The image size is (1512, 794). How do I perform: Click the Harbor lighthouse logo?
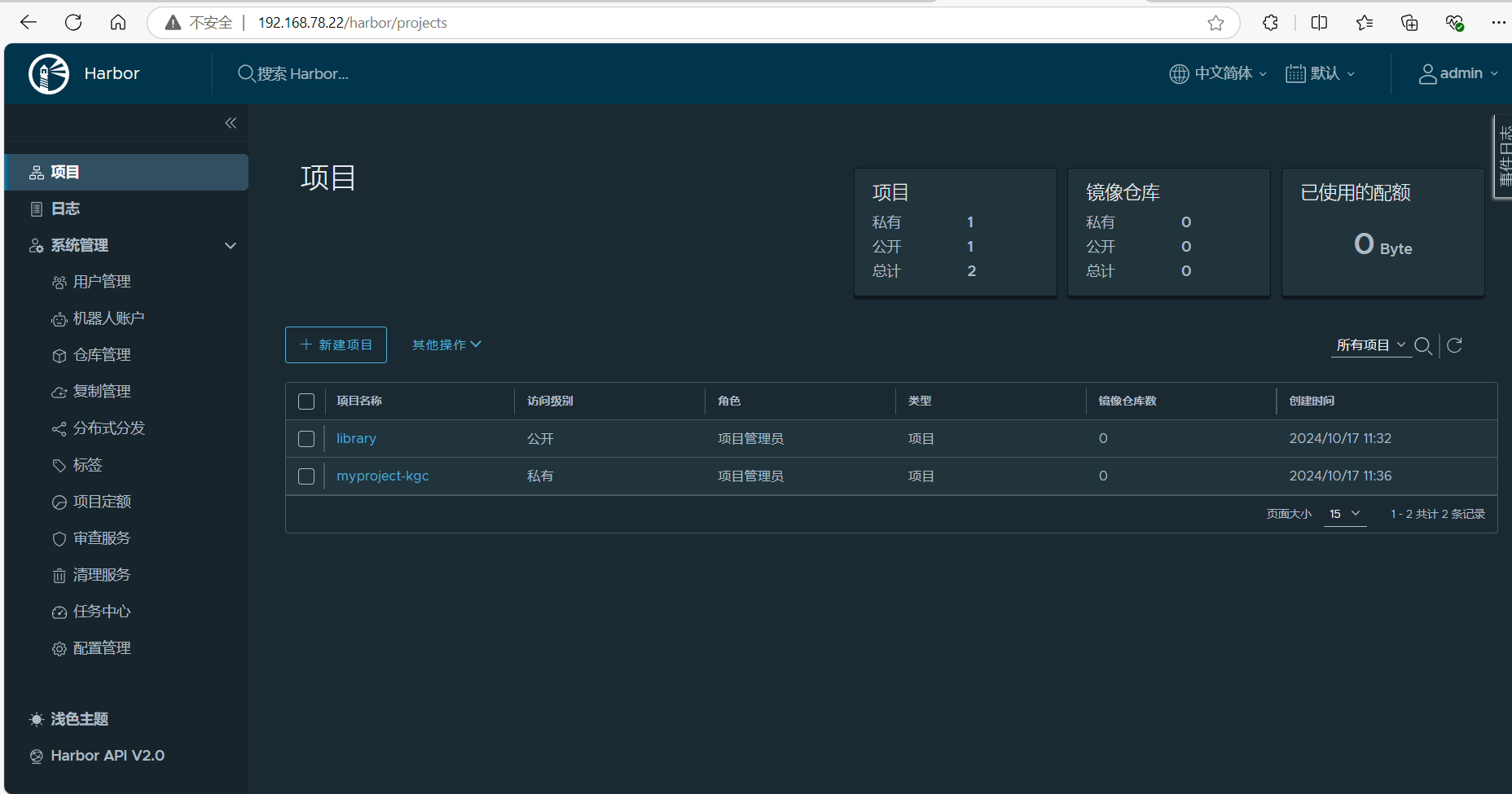[x=49, y=74]
